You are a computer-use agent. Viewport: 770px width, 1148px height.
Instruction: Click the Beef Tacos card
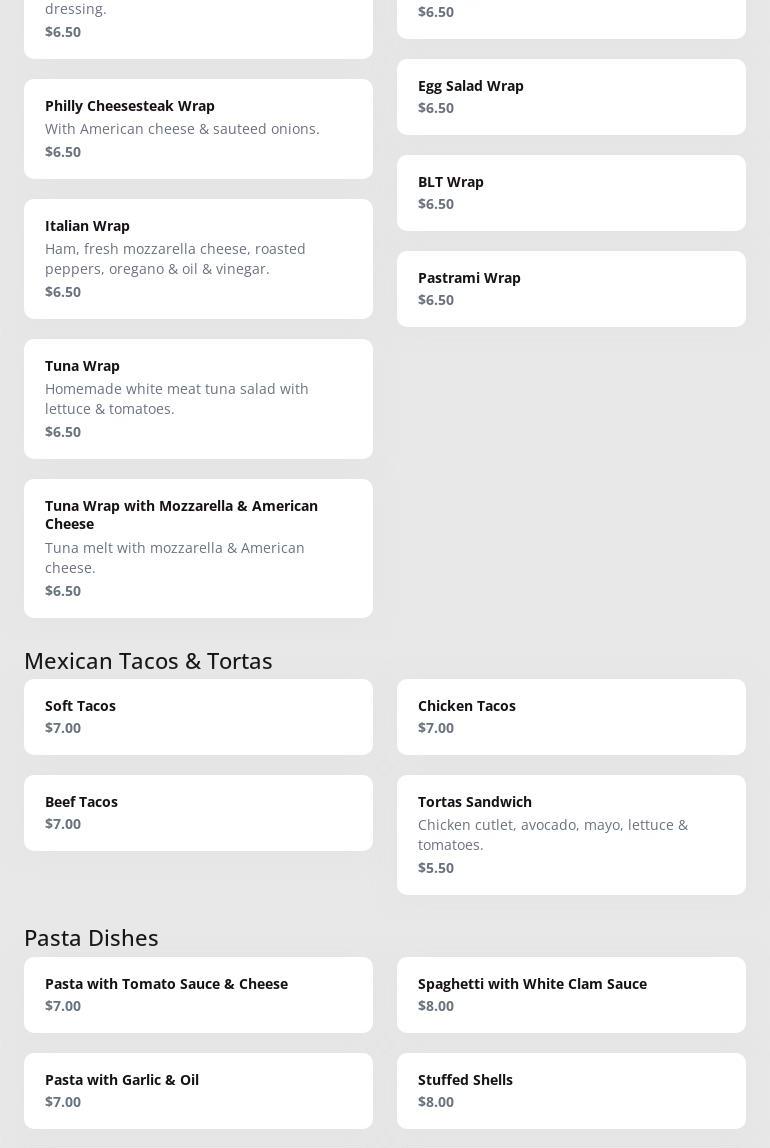198,813
